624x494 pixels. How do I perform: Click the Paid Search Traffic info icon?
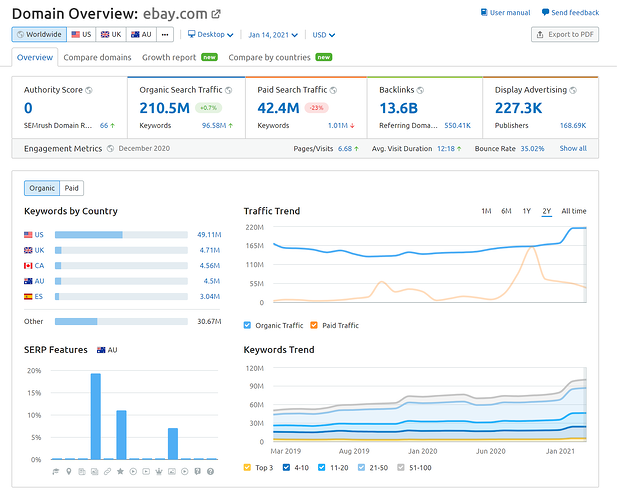(x=333, y=90)
